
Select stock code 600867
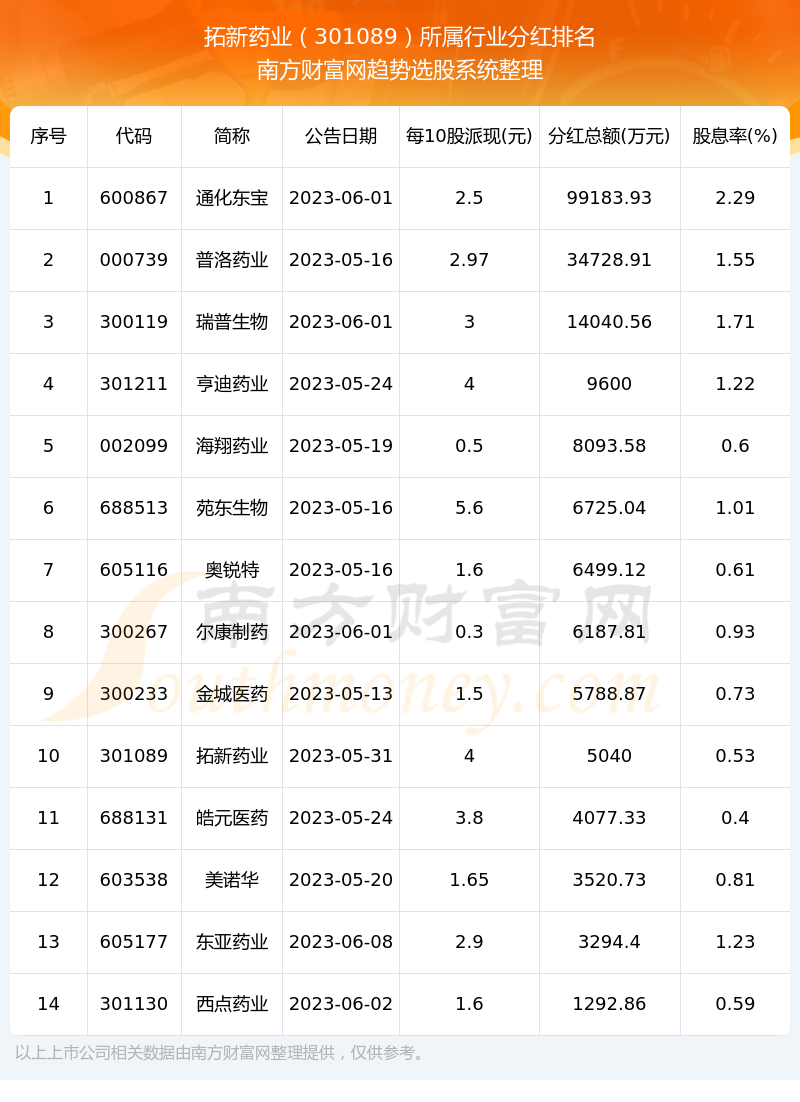pyautogui.click(x=134, y=198)
